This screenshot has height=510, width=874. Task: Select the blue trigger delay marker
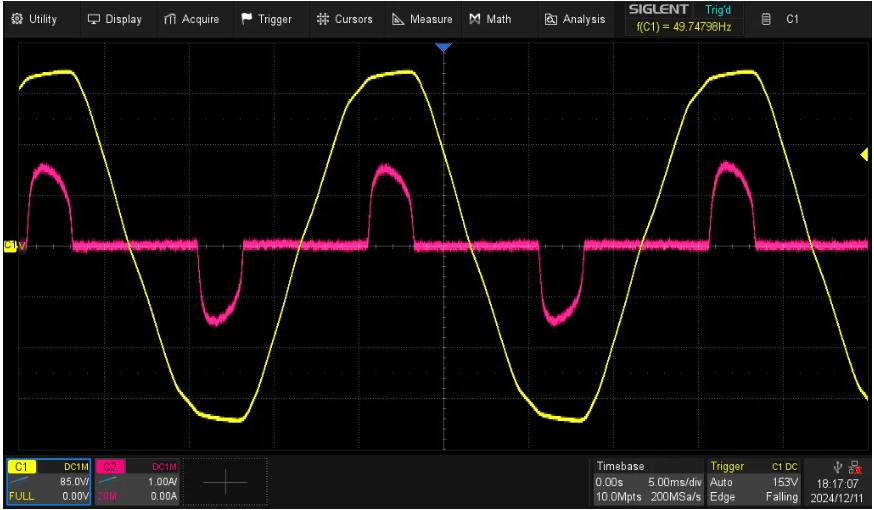click(x=443, y=48)
